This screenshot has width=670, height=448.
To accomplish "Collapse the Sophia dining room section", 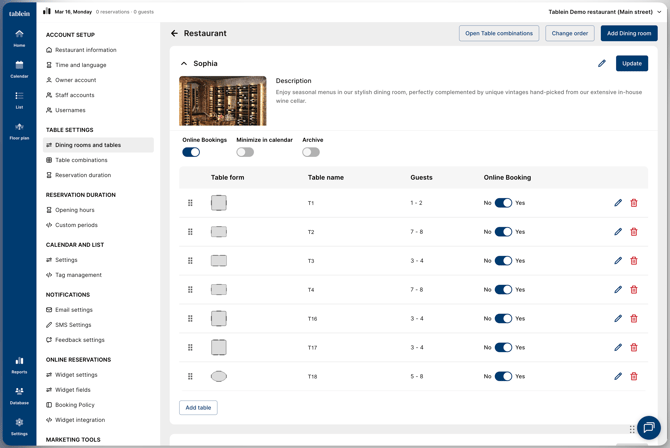I will [x=184, y=64].
